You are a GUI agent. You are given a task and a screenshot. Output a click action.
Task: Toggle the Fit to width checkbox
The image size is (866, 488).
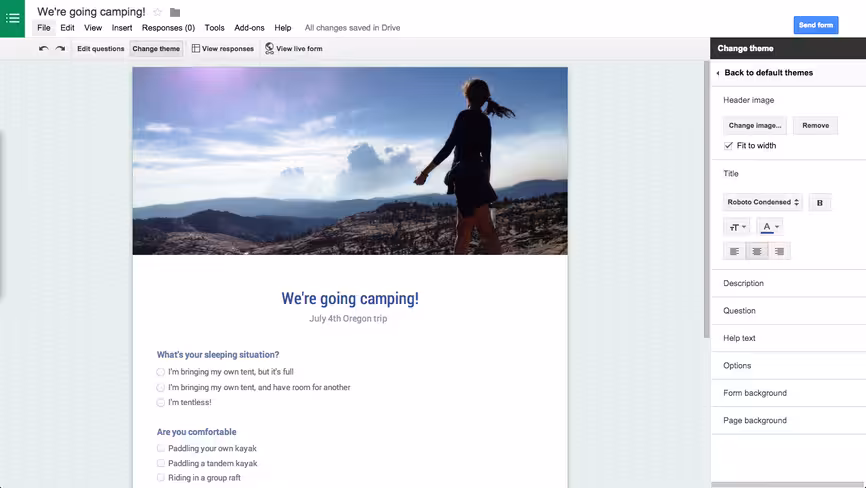click(x=728, y=146)
